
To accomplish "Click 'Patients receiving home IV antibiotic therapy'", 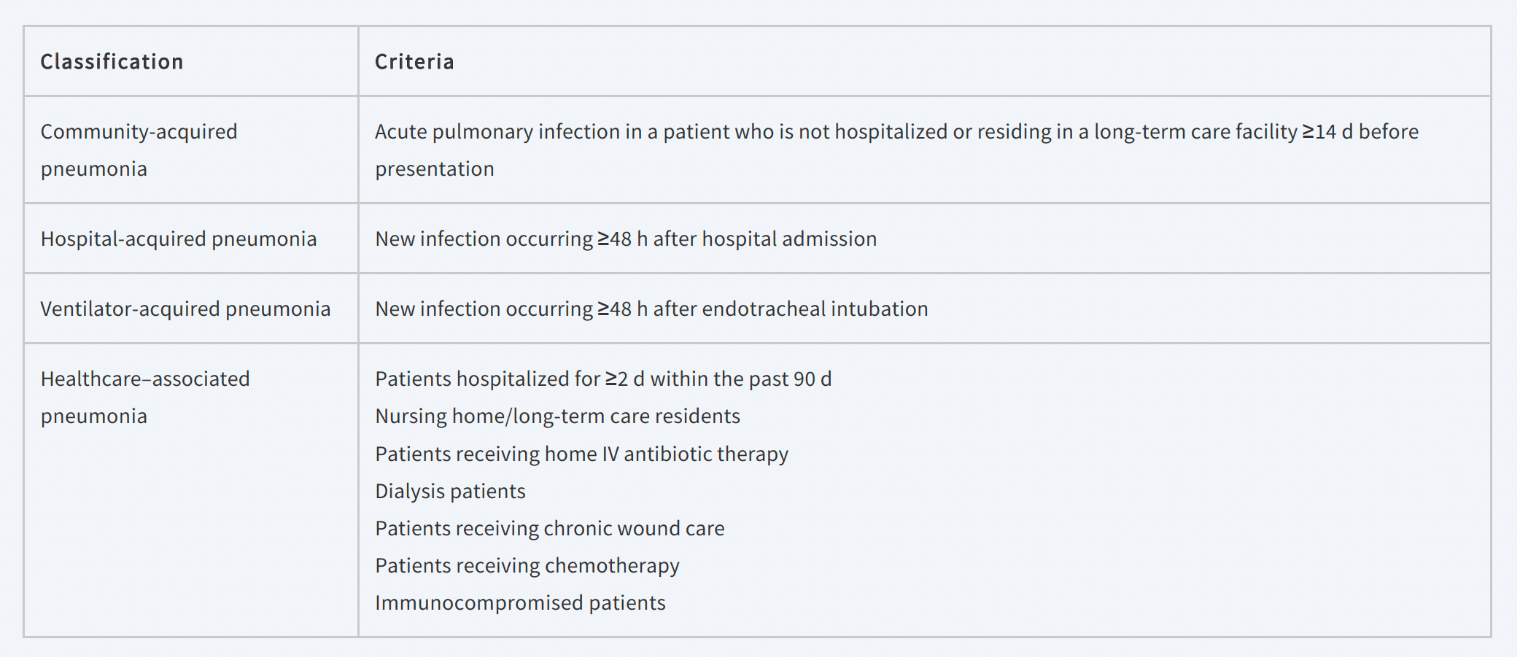I will click(582, 454).
